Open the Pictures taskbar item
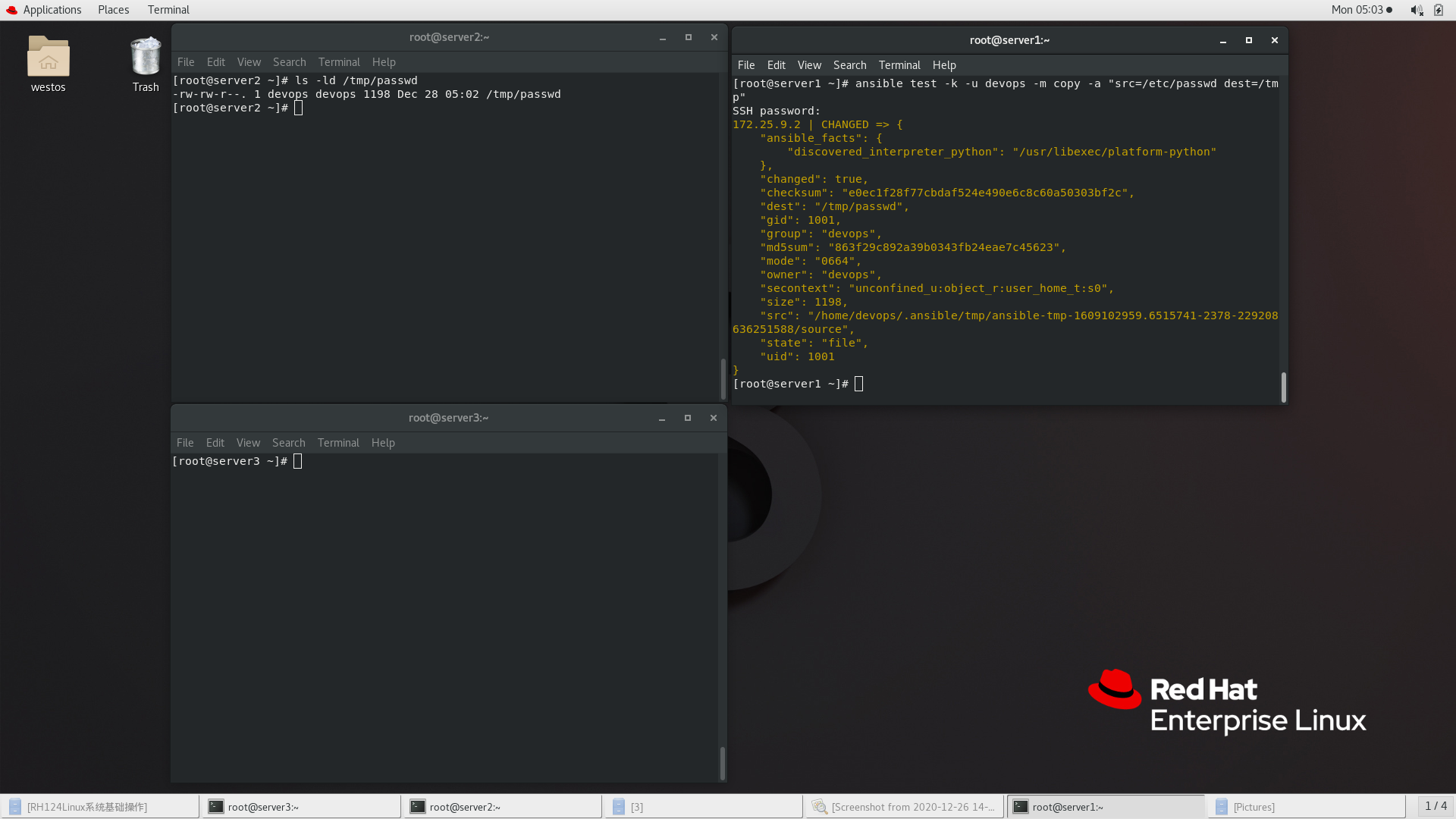 pyautogui.click(x=1304, y=807)
